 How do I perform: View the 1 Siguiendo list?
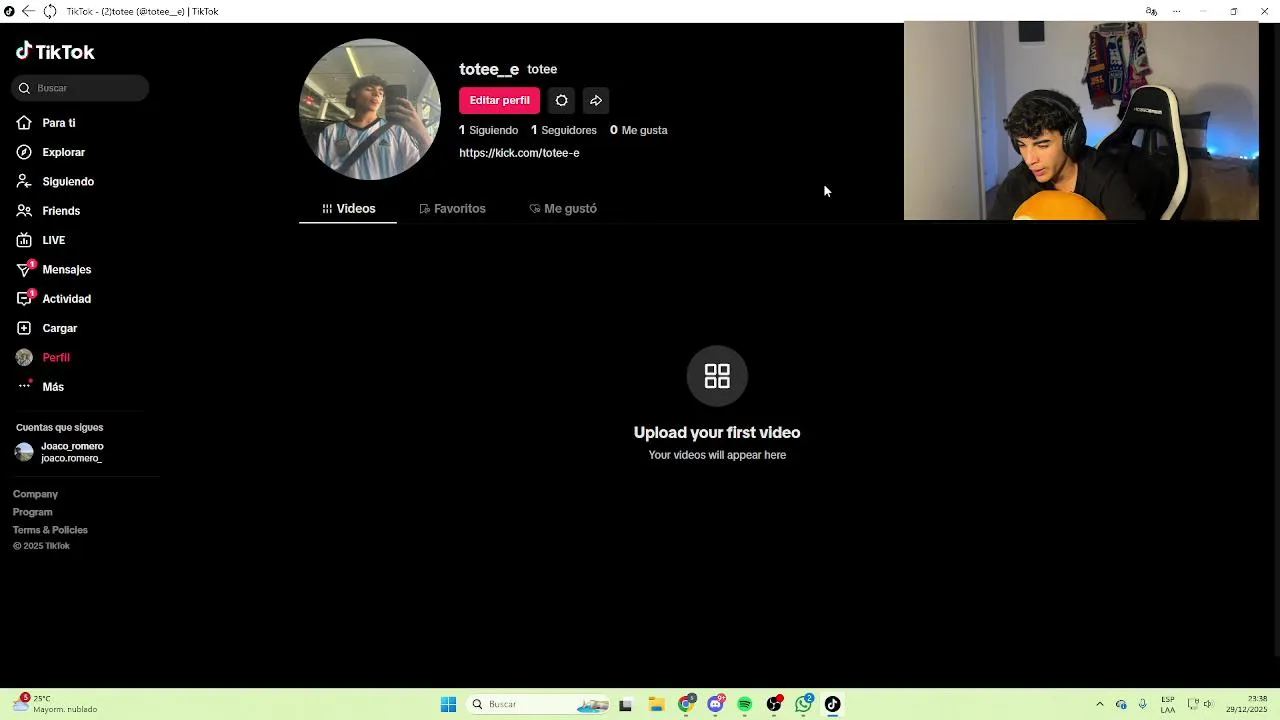point(488,130)
